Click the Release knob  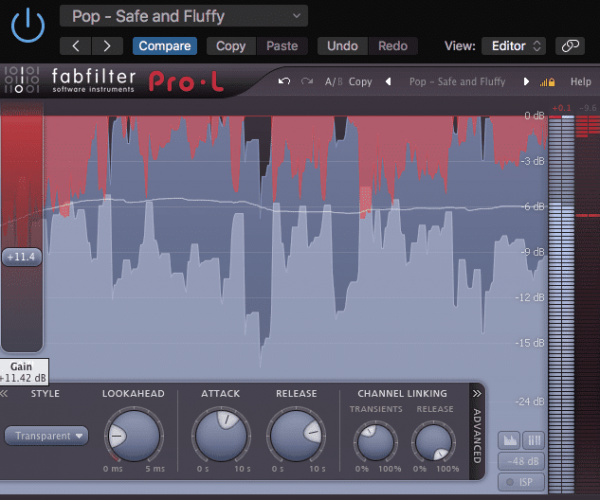point(296,436)
